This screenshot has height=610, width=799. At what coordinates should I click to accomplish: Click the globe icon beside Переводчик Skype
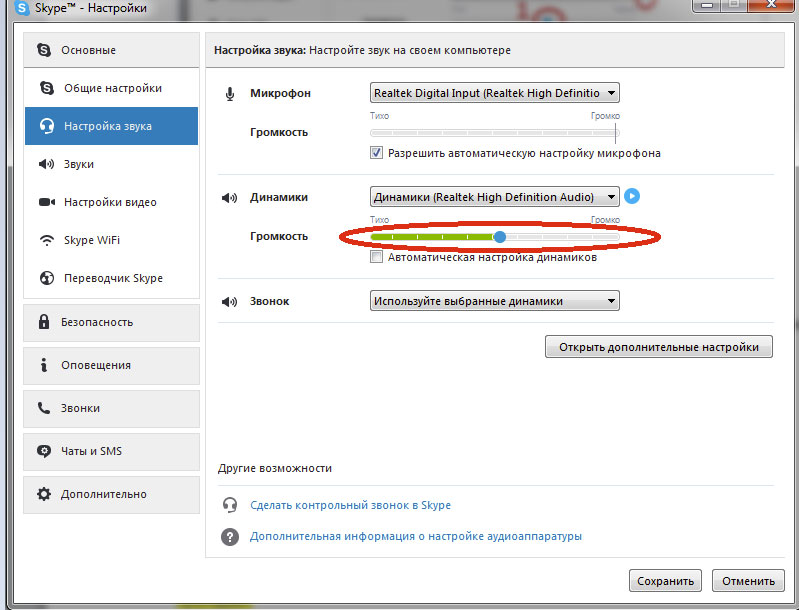[x=46, y=278]
